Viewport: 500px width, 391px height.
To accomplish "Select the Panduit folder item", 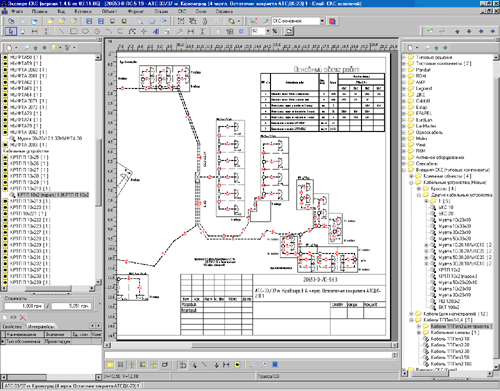I will [423, 70].
